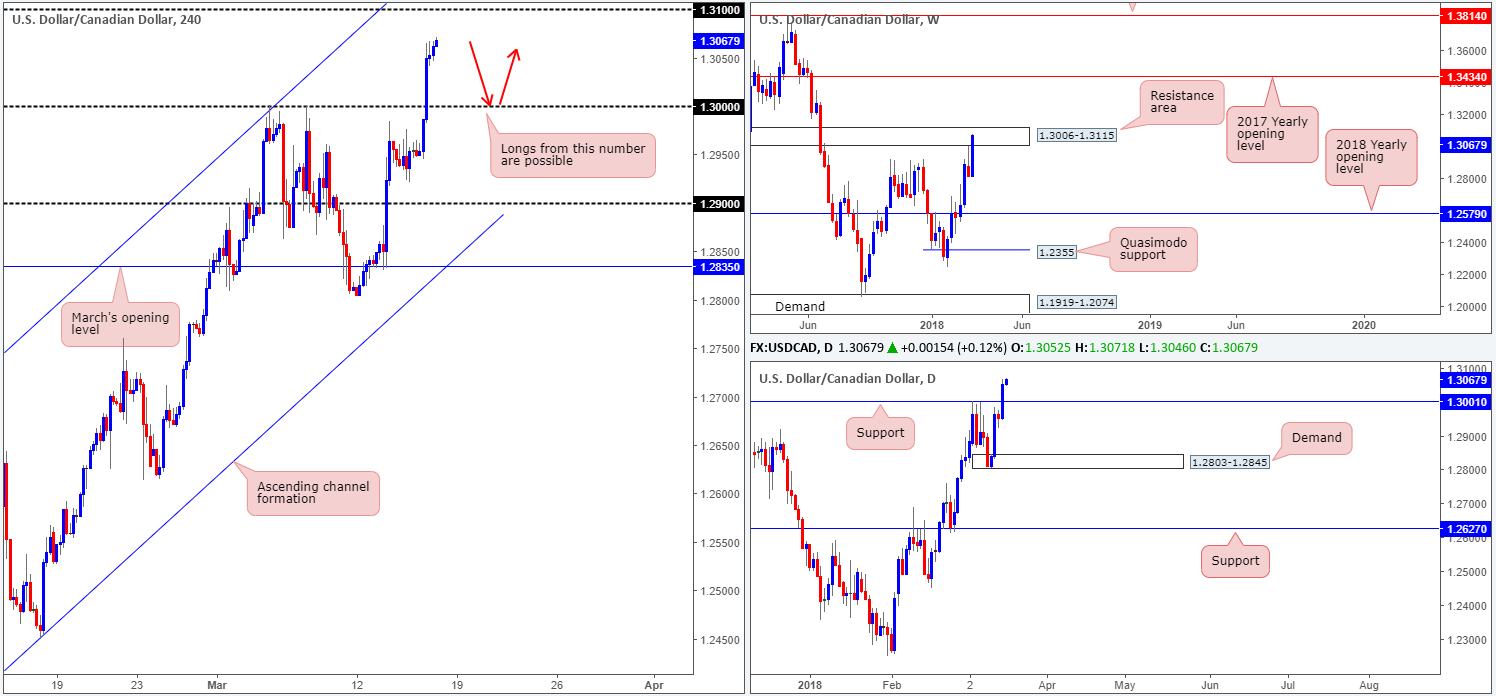Click the blue 1.30679 label on the weekly chart
The height and width of the screenshot is (696, 1496).
coord(1466,144)
